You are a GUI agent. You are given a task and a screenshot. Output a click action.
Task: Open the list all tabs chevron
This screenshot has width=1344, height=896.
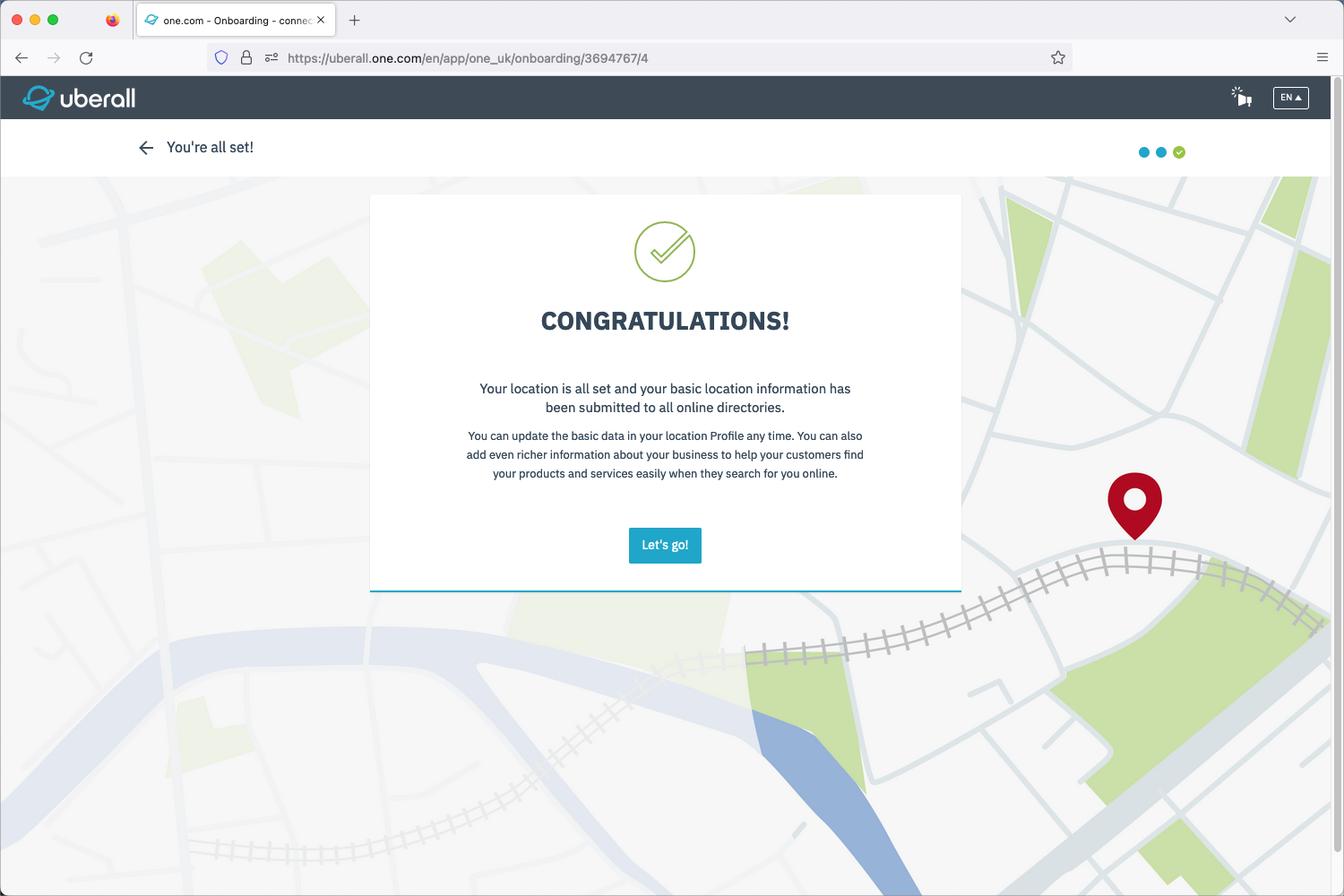(1289, 20)
